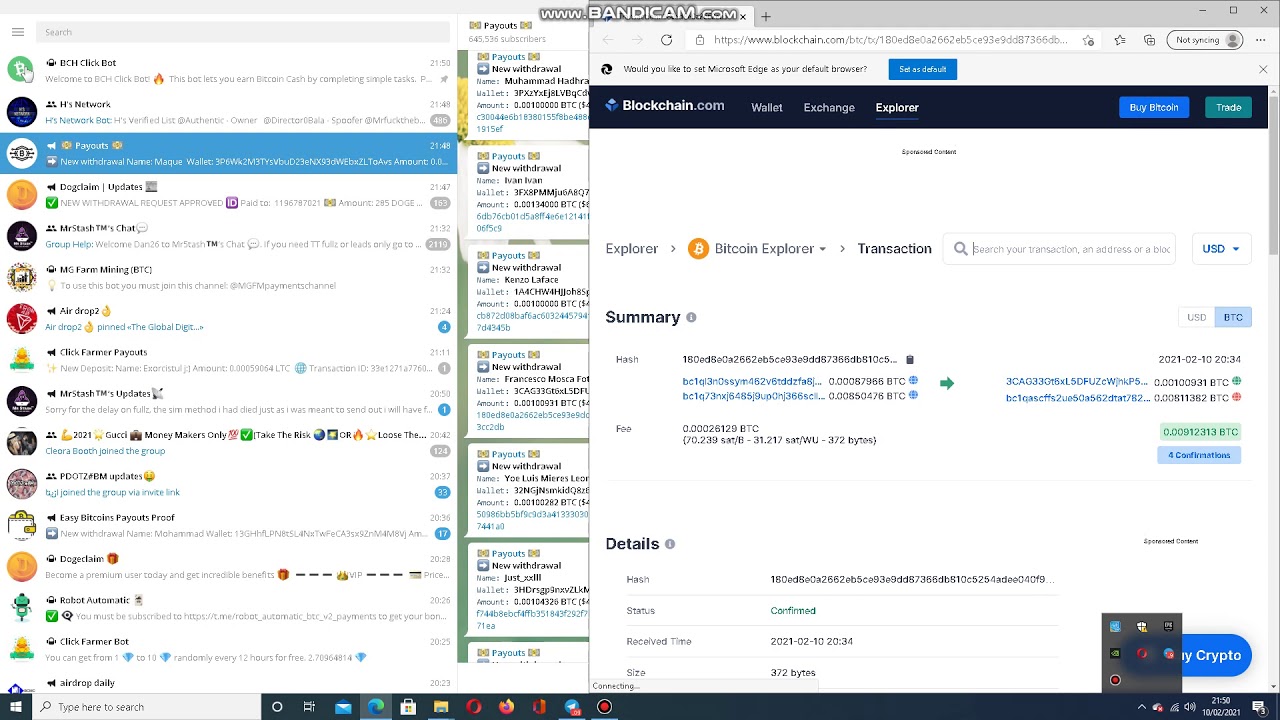Open output address bc1qascffs2ue50a562dtat782
Viewport: 1280px width, 720px height.
tap(1077, 397)
